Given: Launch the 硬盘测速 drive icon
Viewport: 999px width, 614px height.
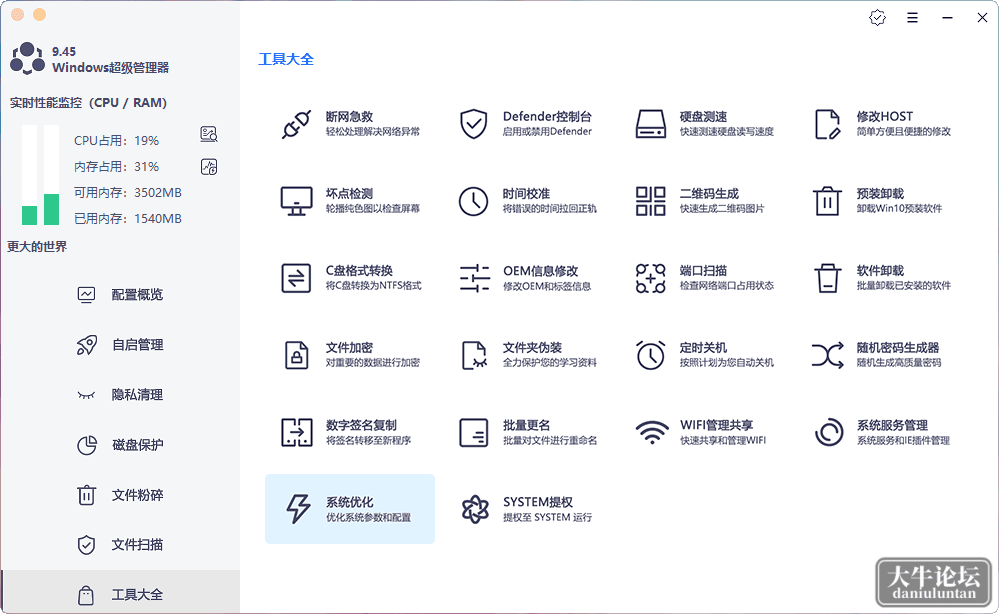Looking at the screenshot, I should coord(650,124).
